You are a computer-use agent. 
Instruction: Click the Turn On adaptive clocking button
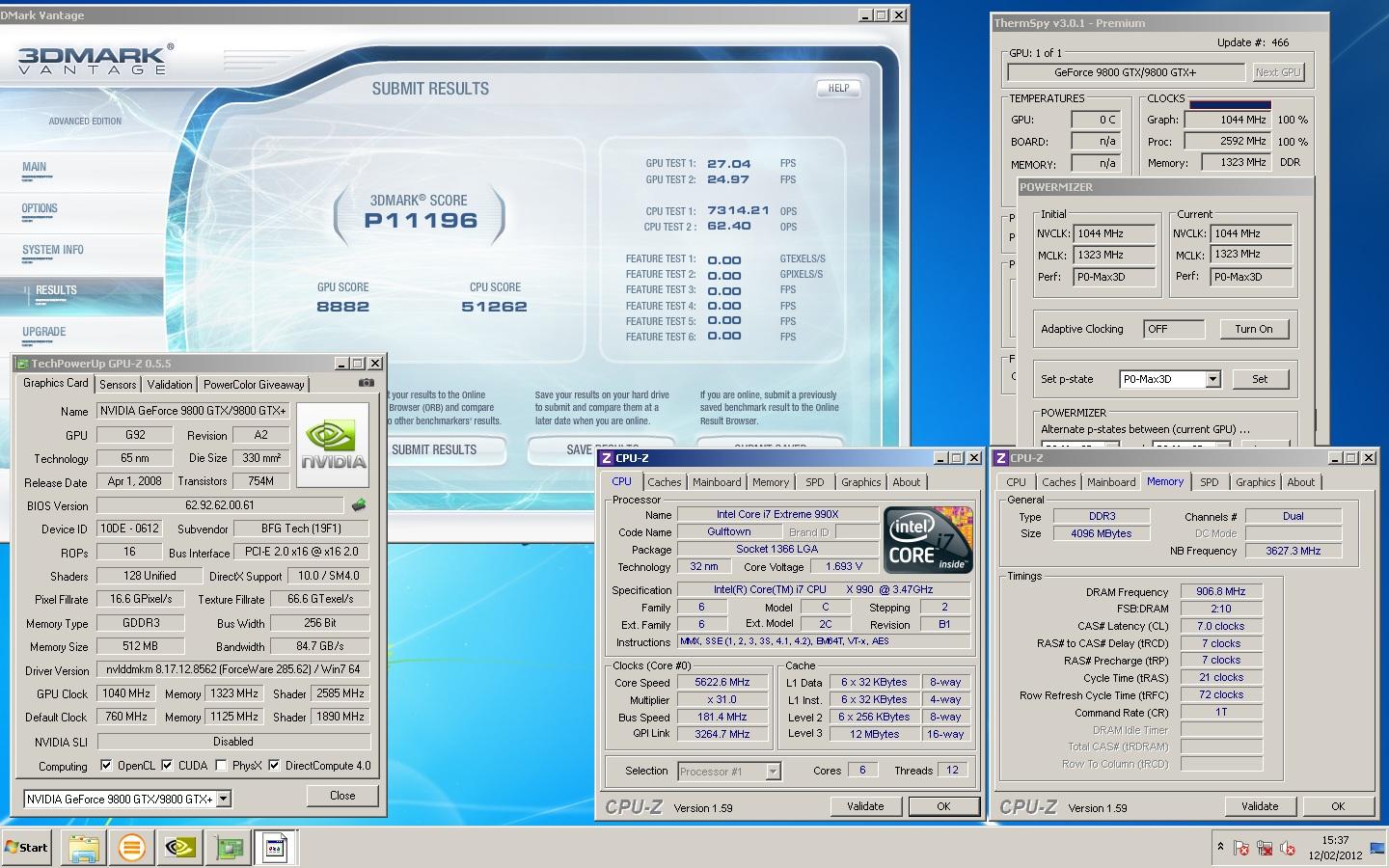click(1254, 329)
